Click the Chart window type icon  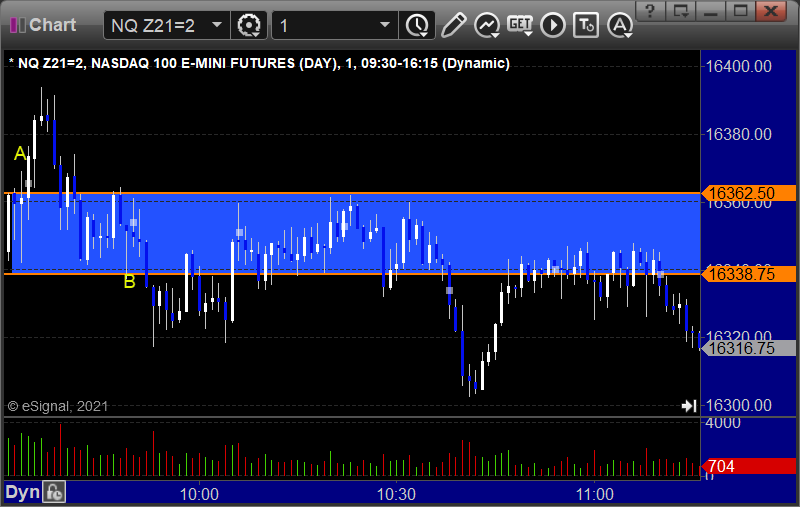pyautogui.click(x=18, y=25)
